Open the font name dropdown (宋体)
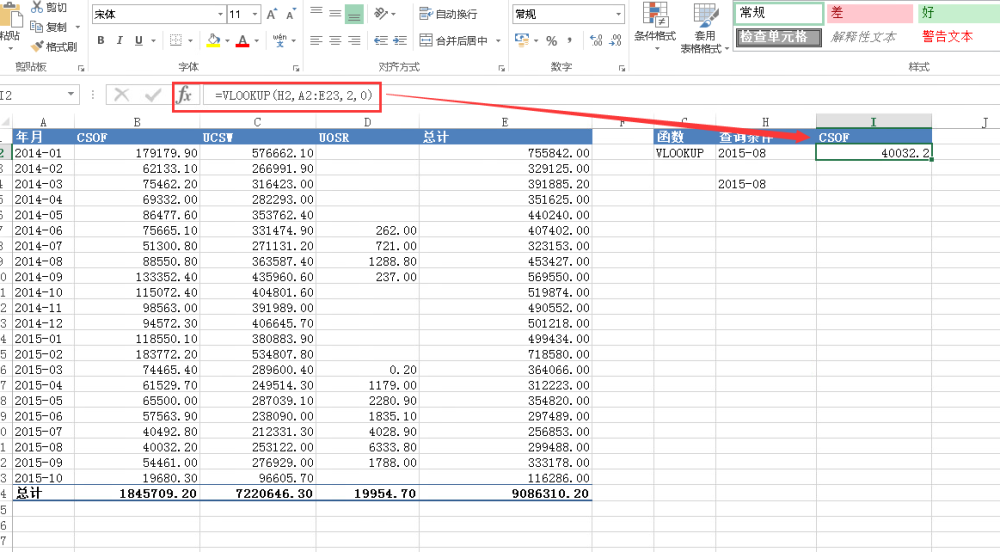 (221, 14)
